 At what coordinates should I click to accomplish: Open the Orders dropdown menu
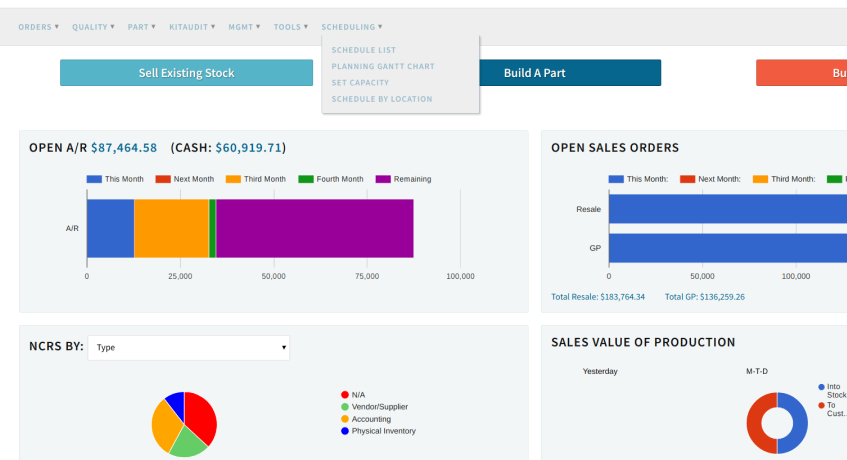coord(38,27)
